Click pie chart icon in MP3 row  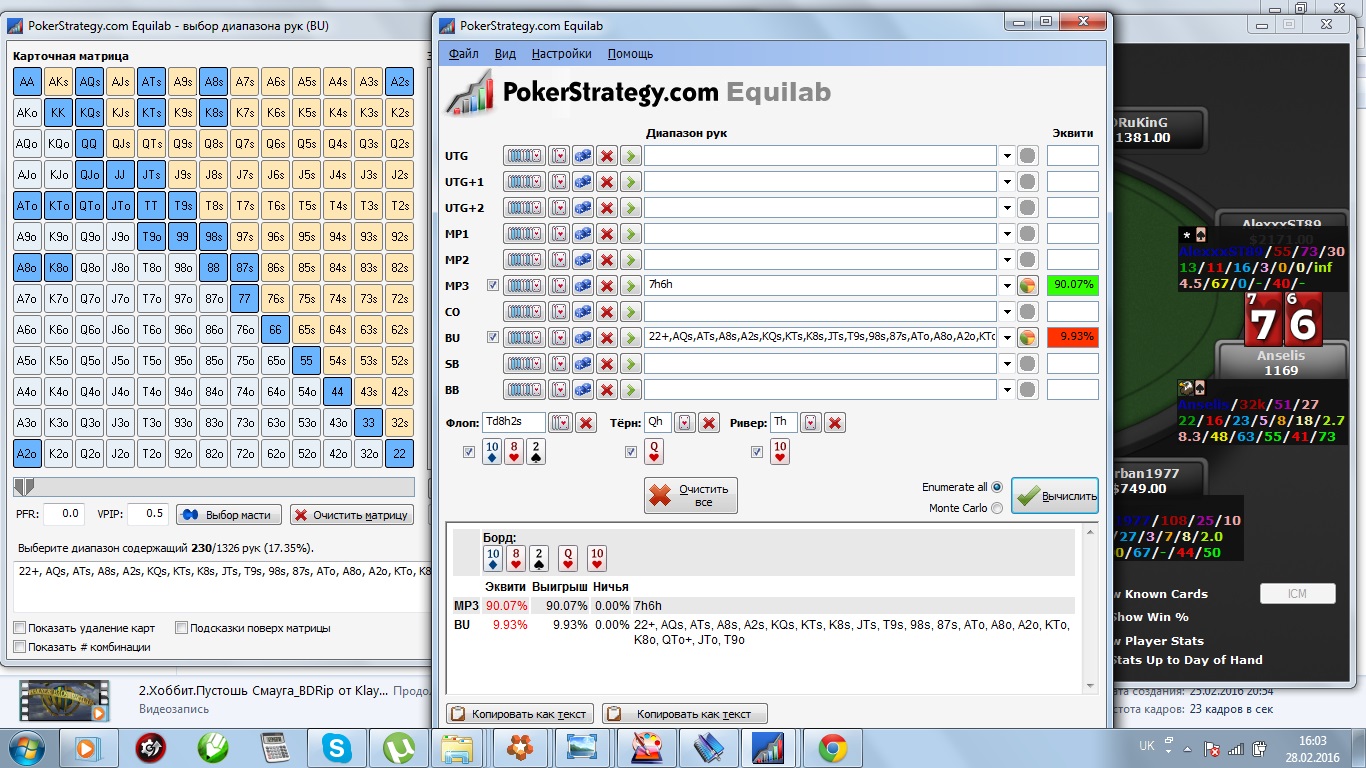(1027, 285)
